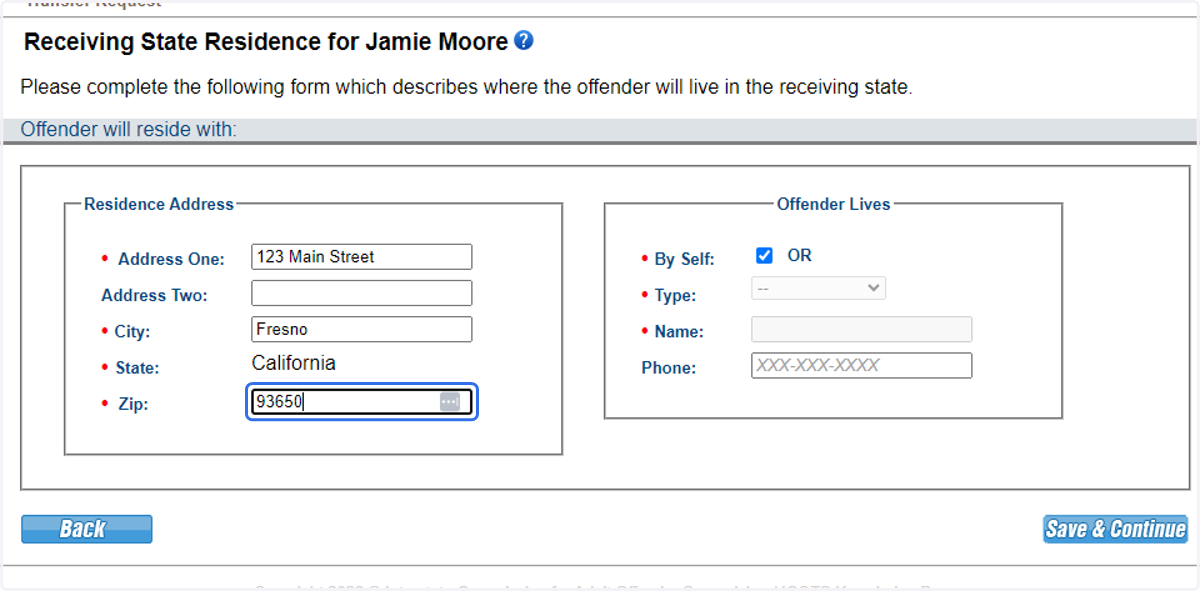The width and height of the screenshot is (1200, 591).
Task: Click the Zip input field
Action: (x=361, y=402)
